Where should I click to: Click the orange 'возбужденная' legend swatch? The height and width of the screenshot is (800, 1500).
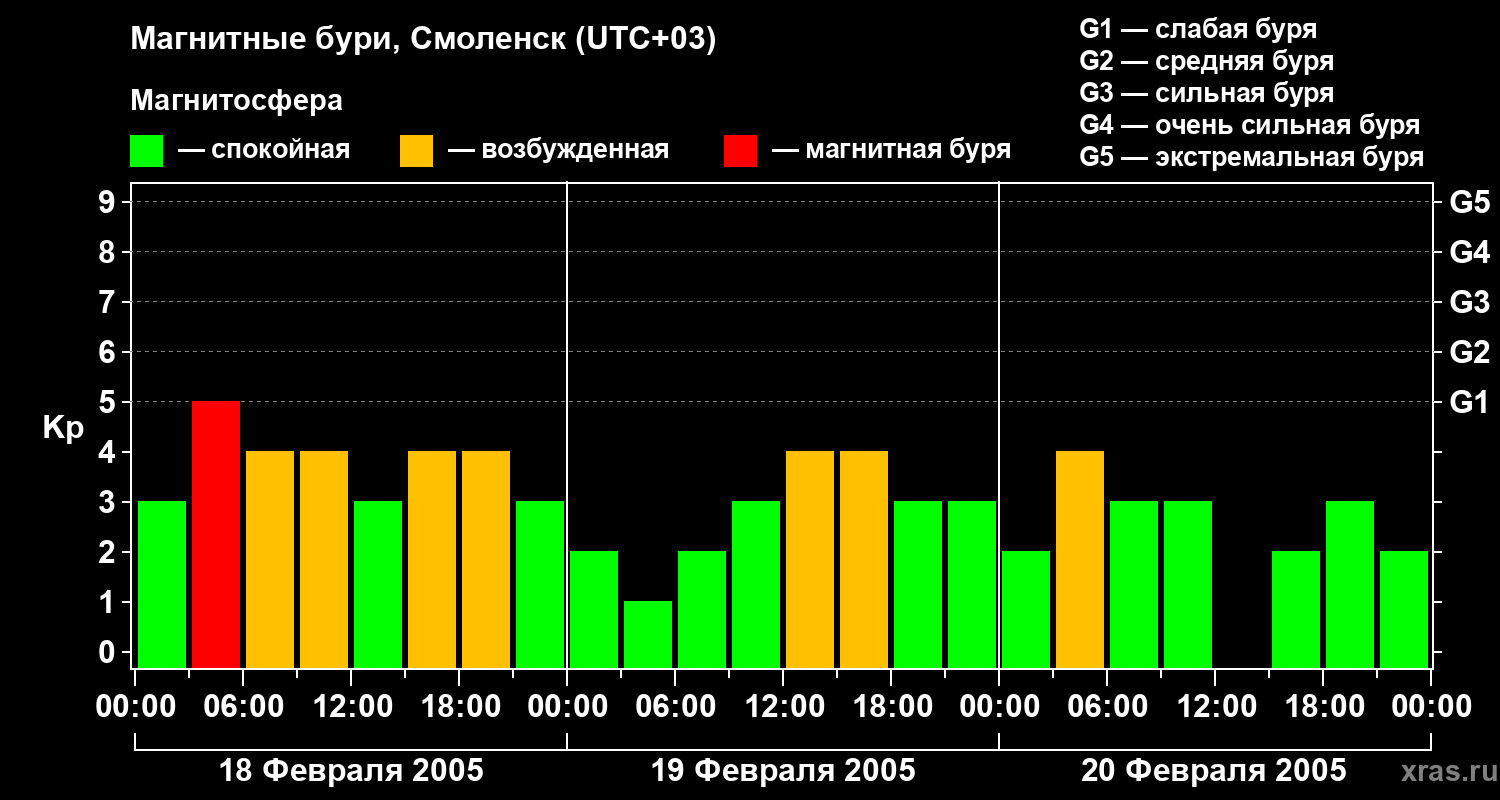tap(416, 151)
